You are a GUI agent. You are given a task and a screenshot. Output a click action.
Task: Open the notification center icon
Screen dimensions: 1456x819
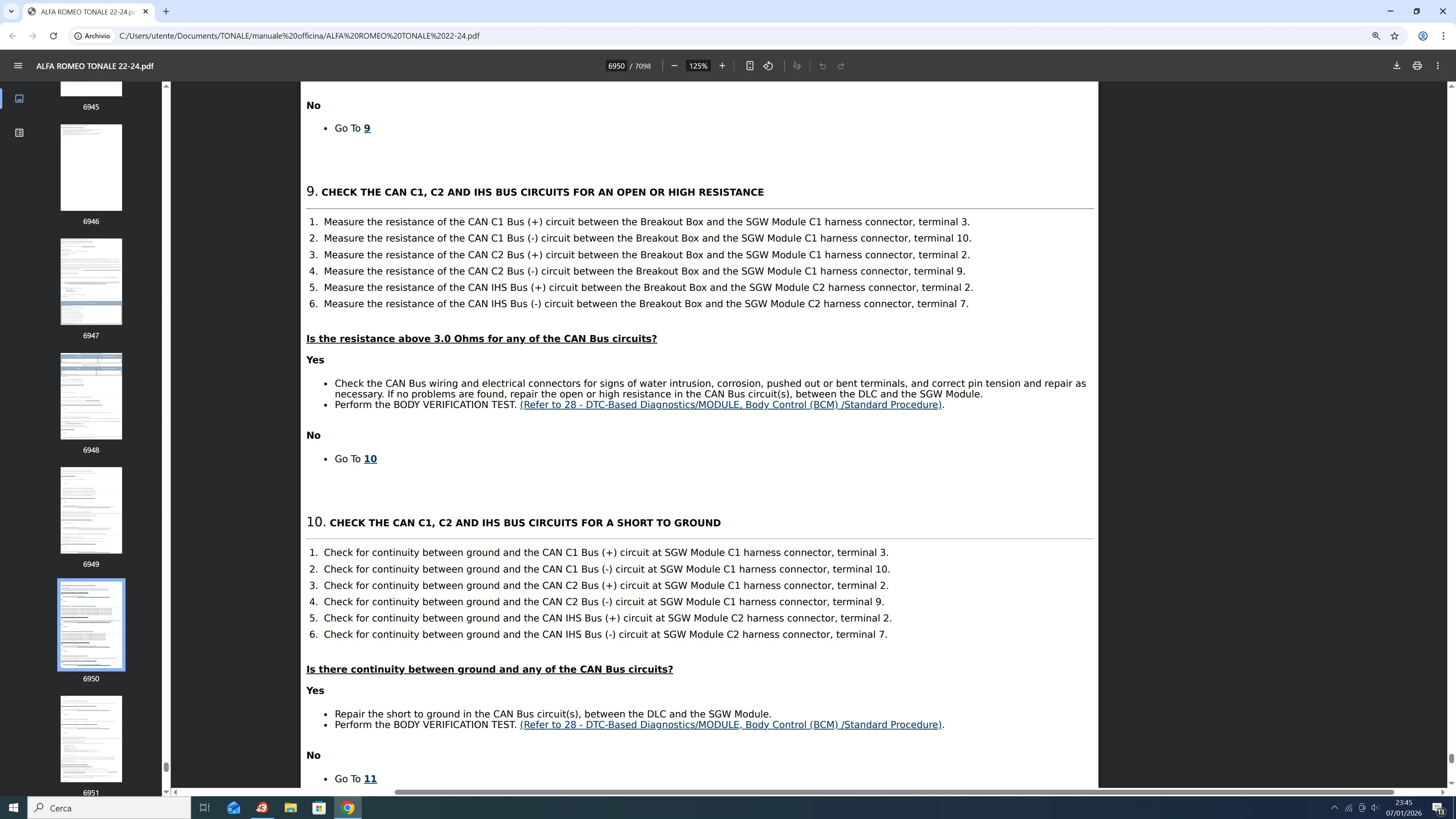(x=1439, y=808)
